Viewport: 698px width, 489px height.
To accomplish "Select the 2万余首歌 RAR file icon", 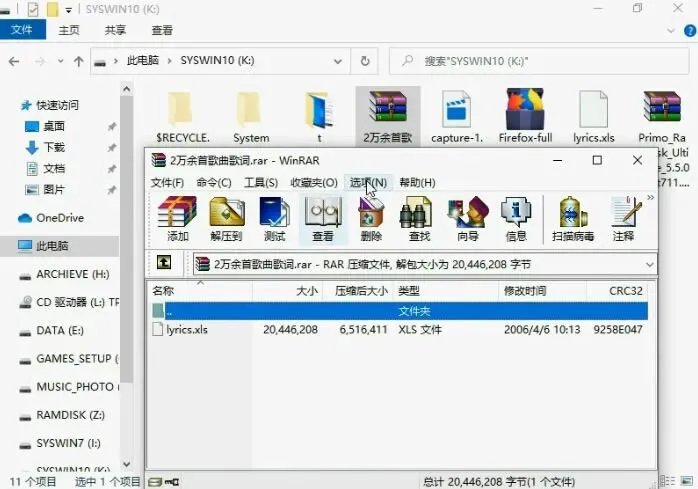I will (x=388, y=117).
